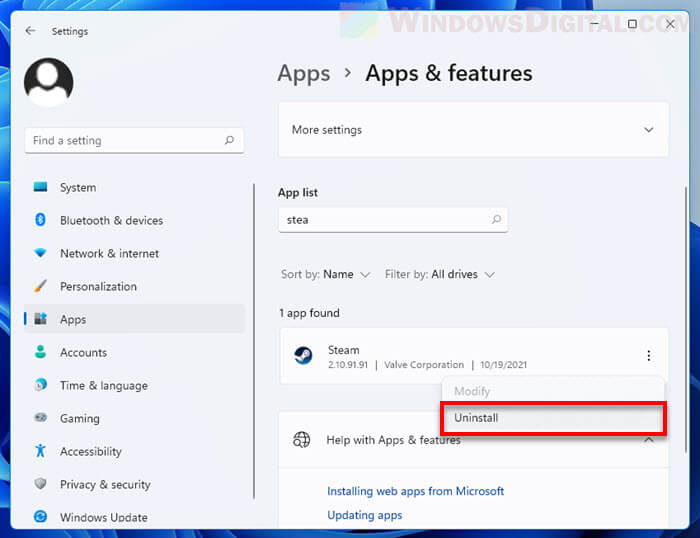Image resolution: width=700 pixels, height=538 pixels.
Task: Go to Gaming settings
Action: click(80, 419)
